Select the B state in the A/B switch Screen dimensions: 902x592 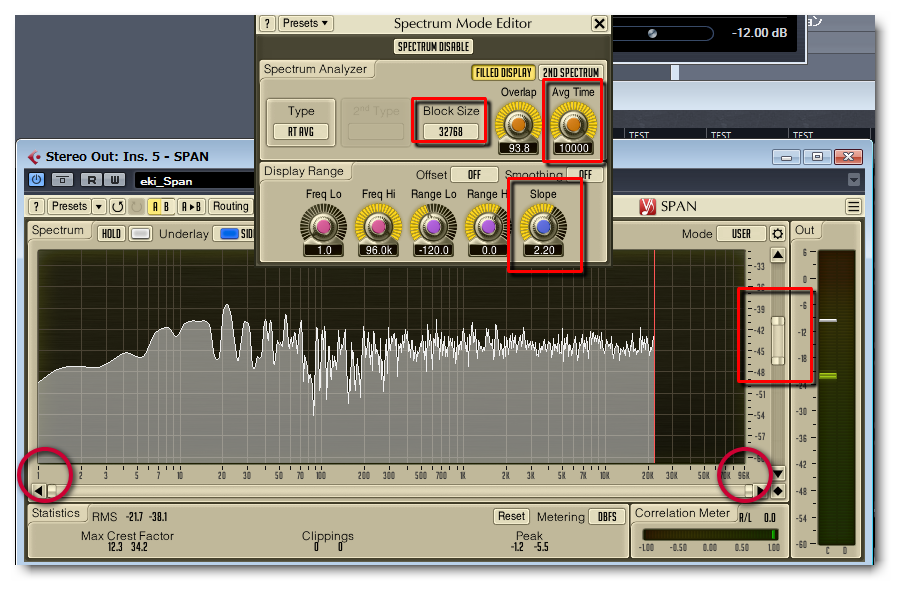(x=167, y=207)
